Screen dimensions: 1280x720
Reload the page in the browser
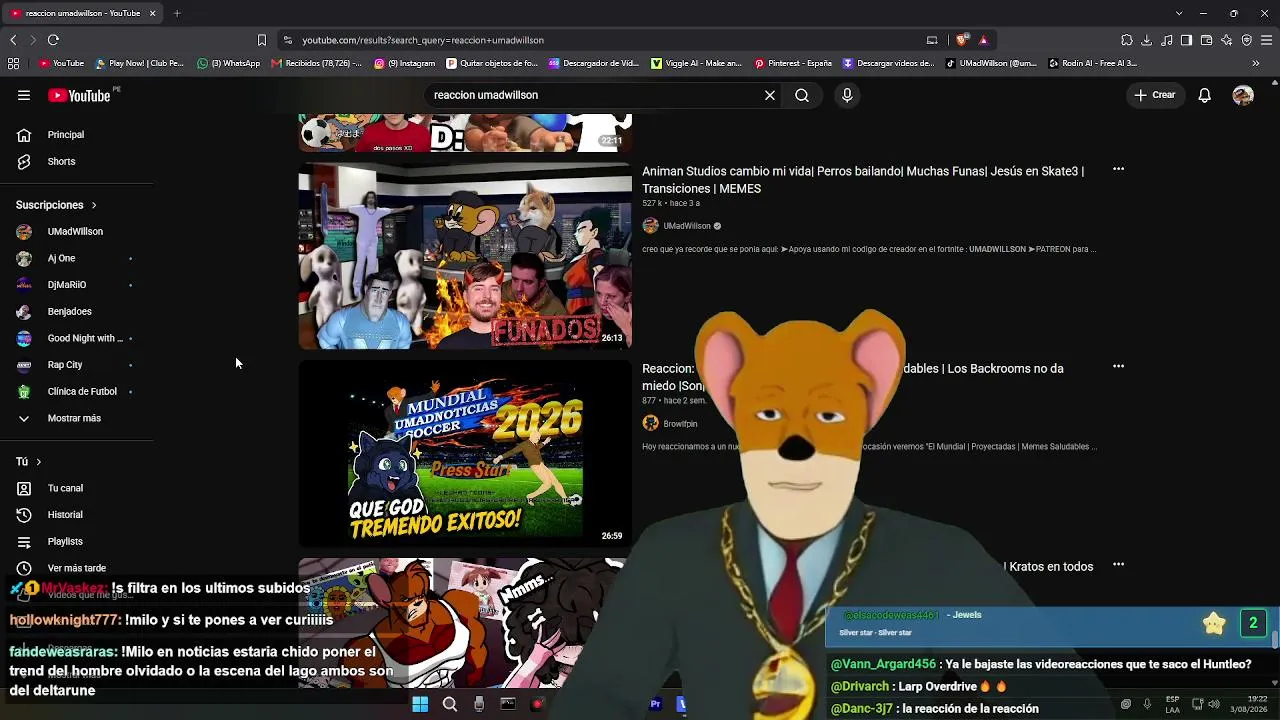53,40
